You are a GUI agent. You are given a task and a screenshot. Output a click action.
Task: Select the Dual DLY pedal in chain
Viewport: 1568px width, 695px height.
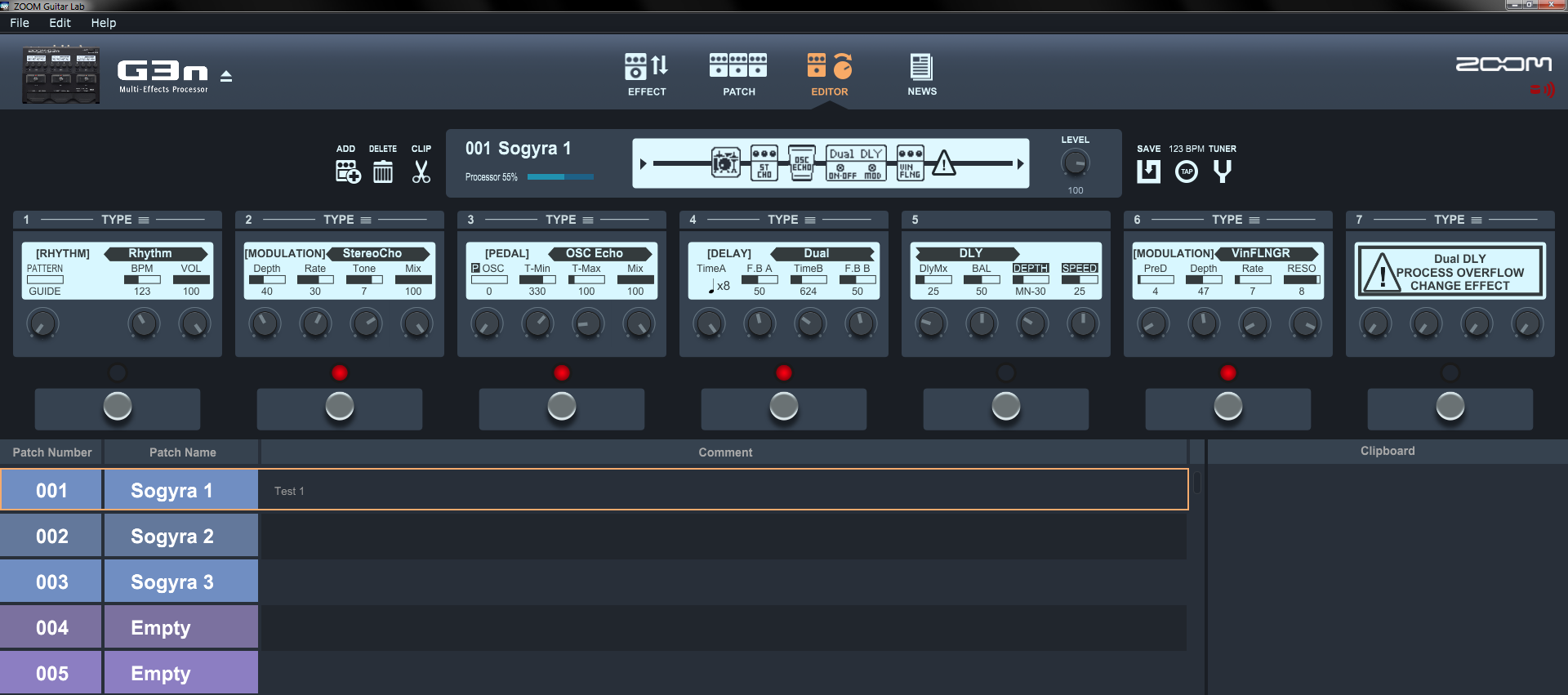click(x=855, y=163)
